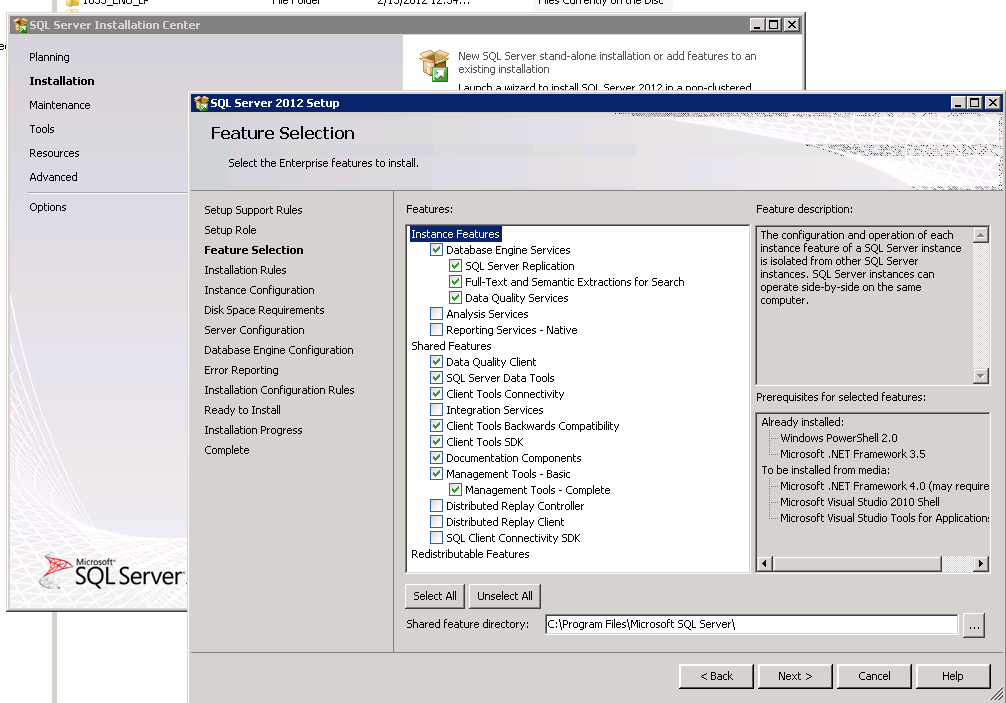Click scroll up arrow in Feature description
Image resolution: width=1006 pixels, height=703 pixels.
980,235
